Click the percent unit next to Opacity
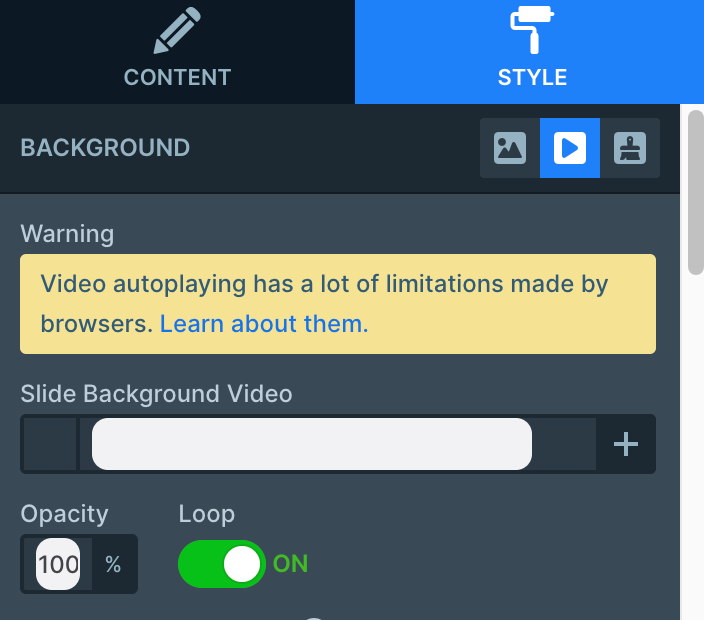 point(113,565)
